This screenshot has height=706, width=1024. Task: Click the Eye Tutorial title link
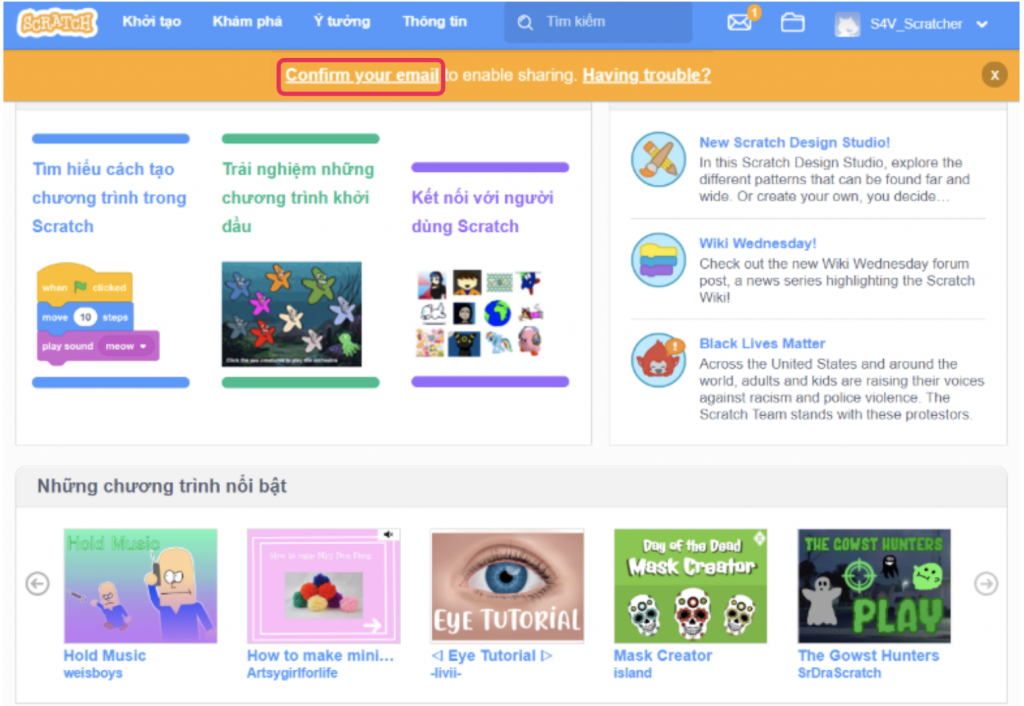[491, 656]
